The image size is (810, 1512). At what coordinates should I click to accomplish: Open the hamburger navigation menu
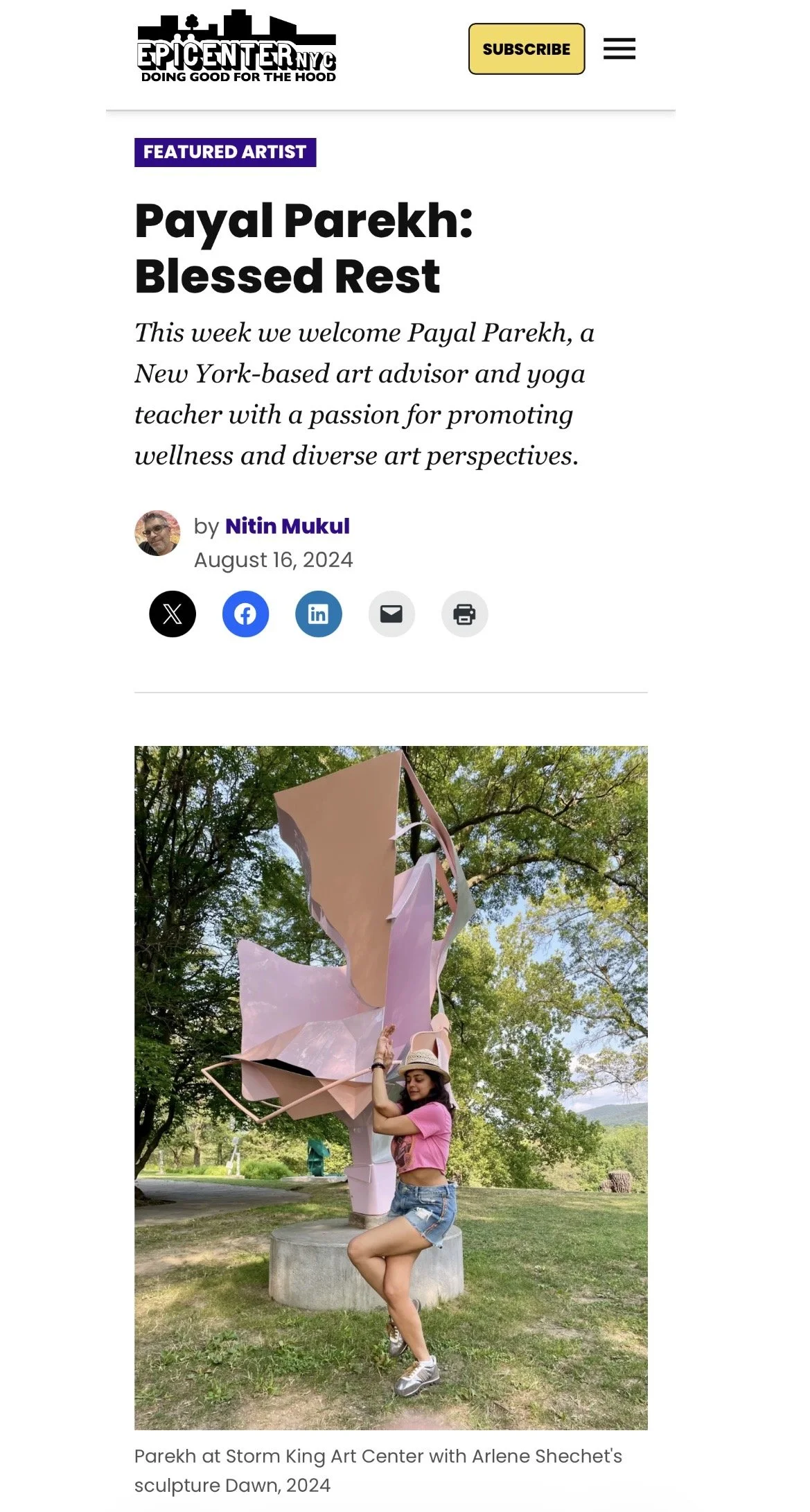click(619, 49)
